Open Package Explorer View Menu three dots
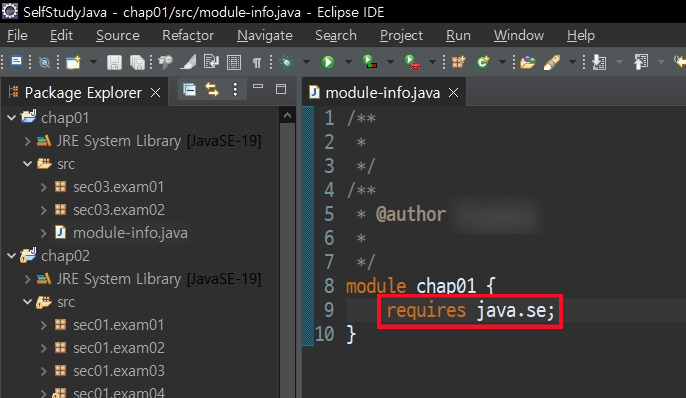This screenshot has width=686, height=398. pos(235,90)
